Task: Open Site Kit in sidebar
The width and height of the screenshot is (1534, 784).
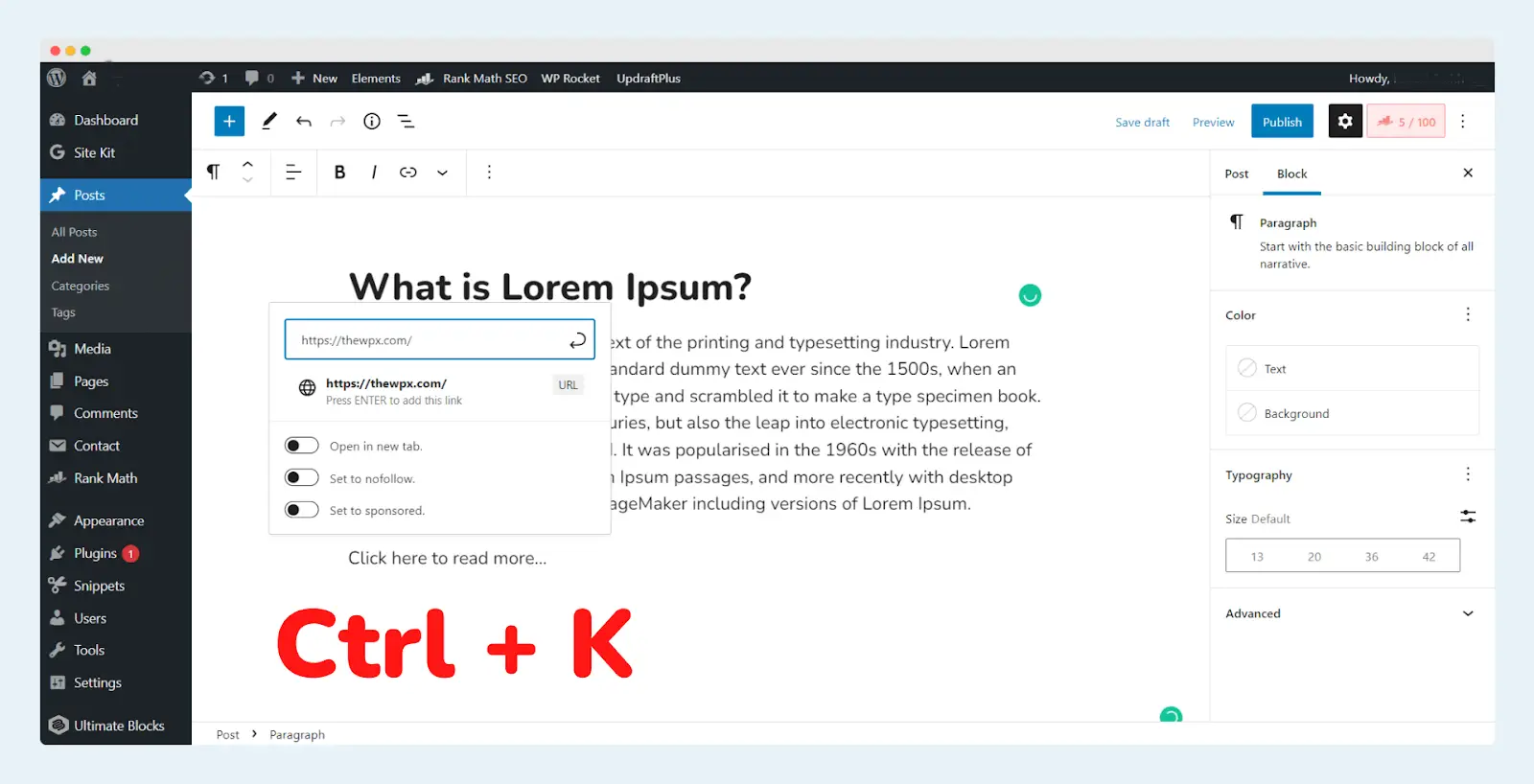Action: click(x=94, y=152)
